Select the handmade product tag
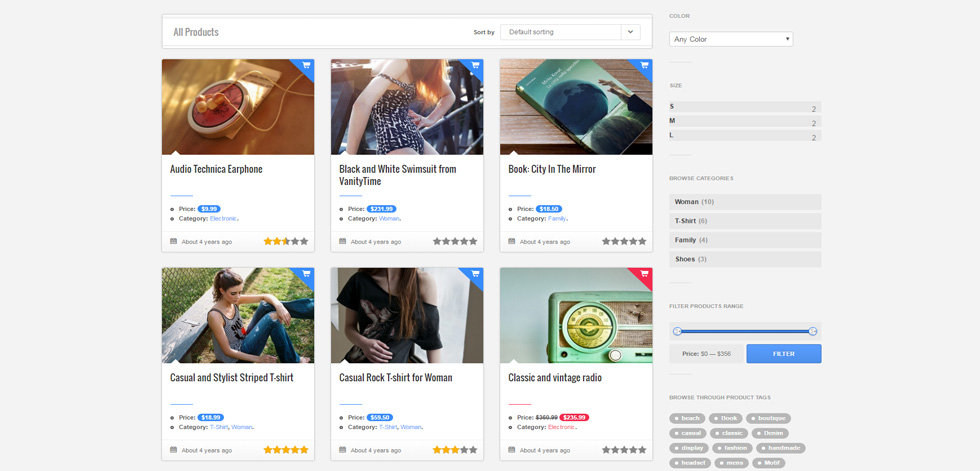980x471 pixels. (781, 448)
